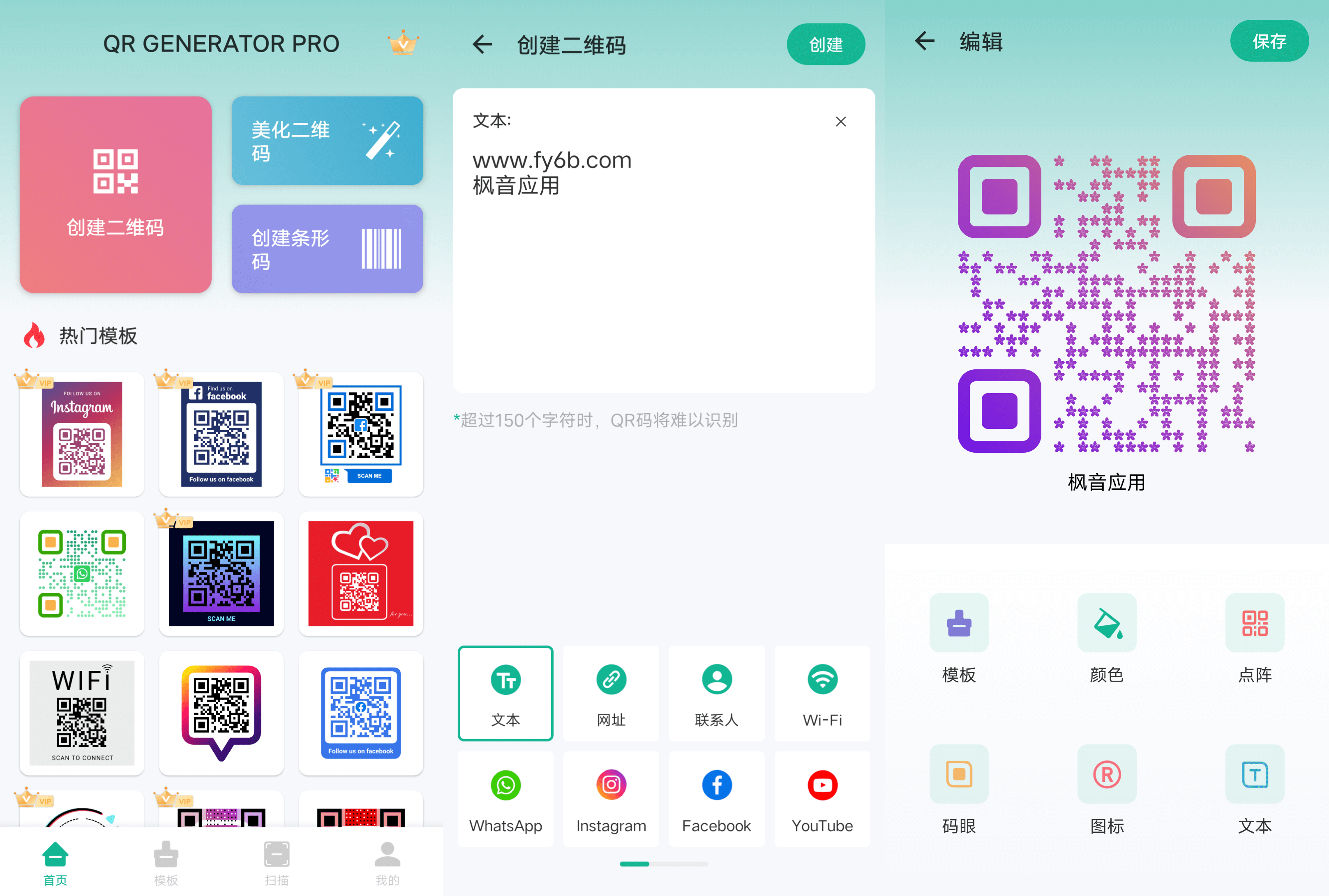This screenshot has height=896, width=1329.
Task: Tap the green 创建 button
Action: [x=826, y=44]
